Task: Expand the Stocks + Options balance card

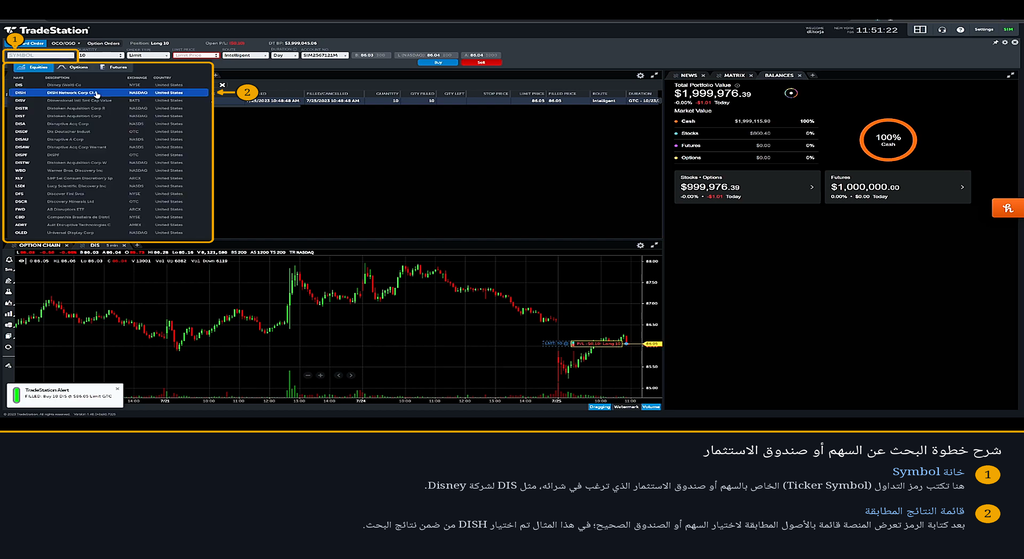Action: pos(747,187)
